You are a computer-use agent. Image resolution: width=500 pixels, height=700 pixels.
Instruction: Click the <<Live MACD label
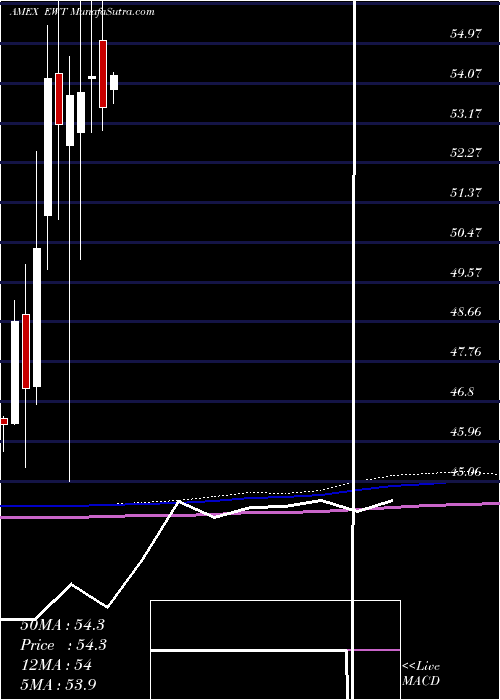click(421, 674)
